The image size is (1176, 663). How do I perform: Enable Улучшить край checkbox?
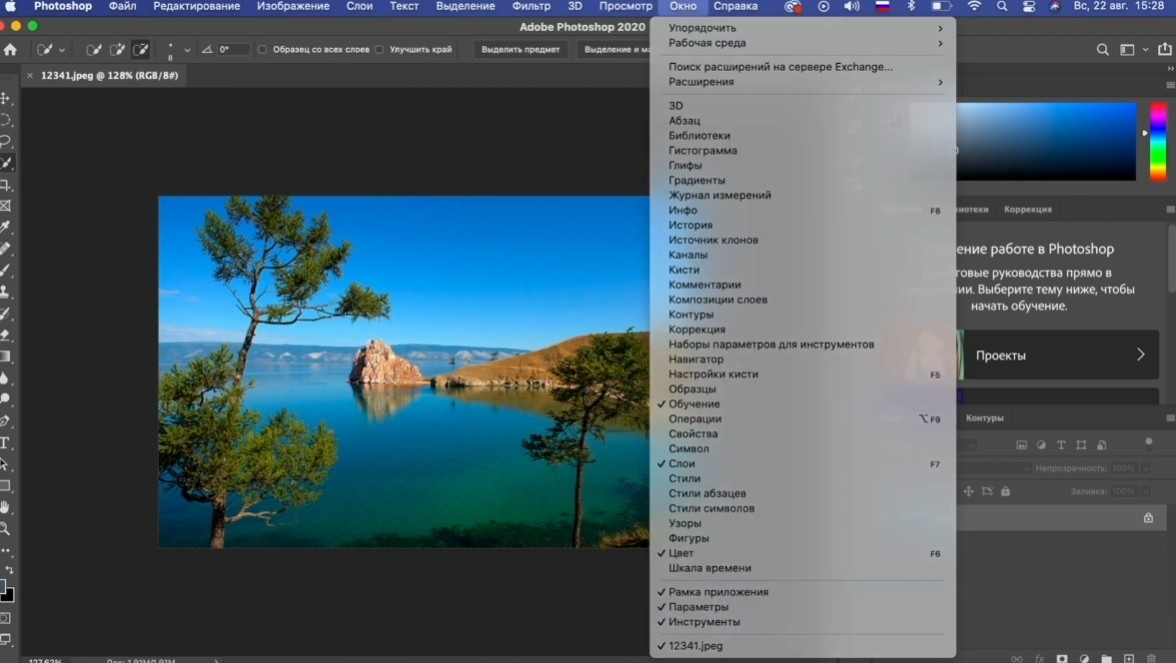(380, 50)
